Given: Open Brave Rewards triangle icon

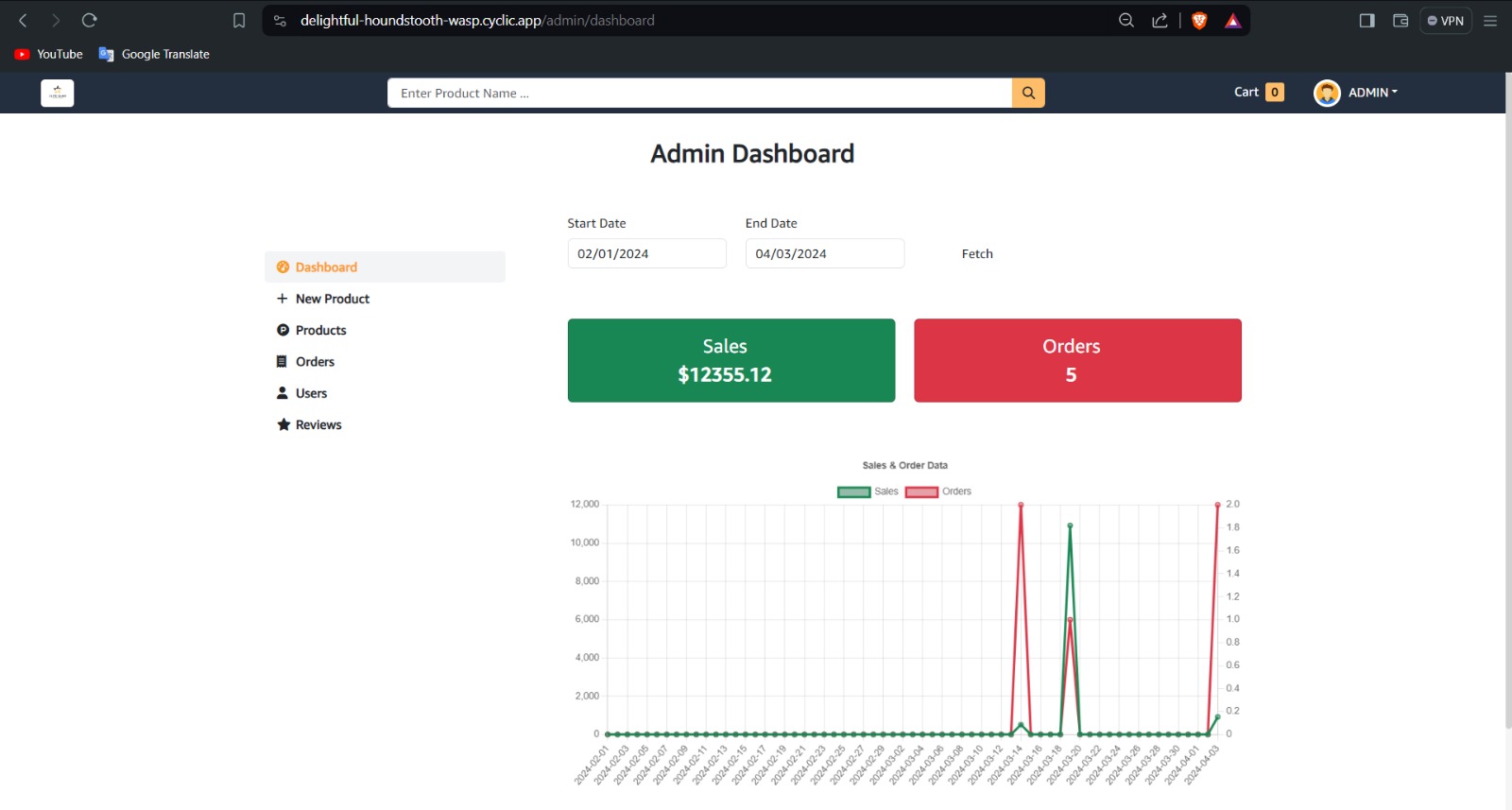Looking at the screenshot, I should (x=1232, y=20).
